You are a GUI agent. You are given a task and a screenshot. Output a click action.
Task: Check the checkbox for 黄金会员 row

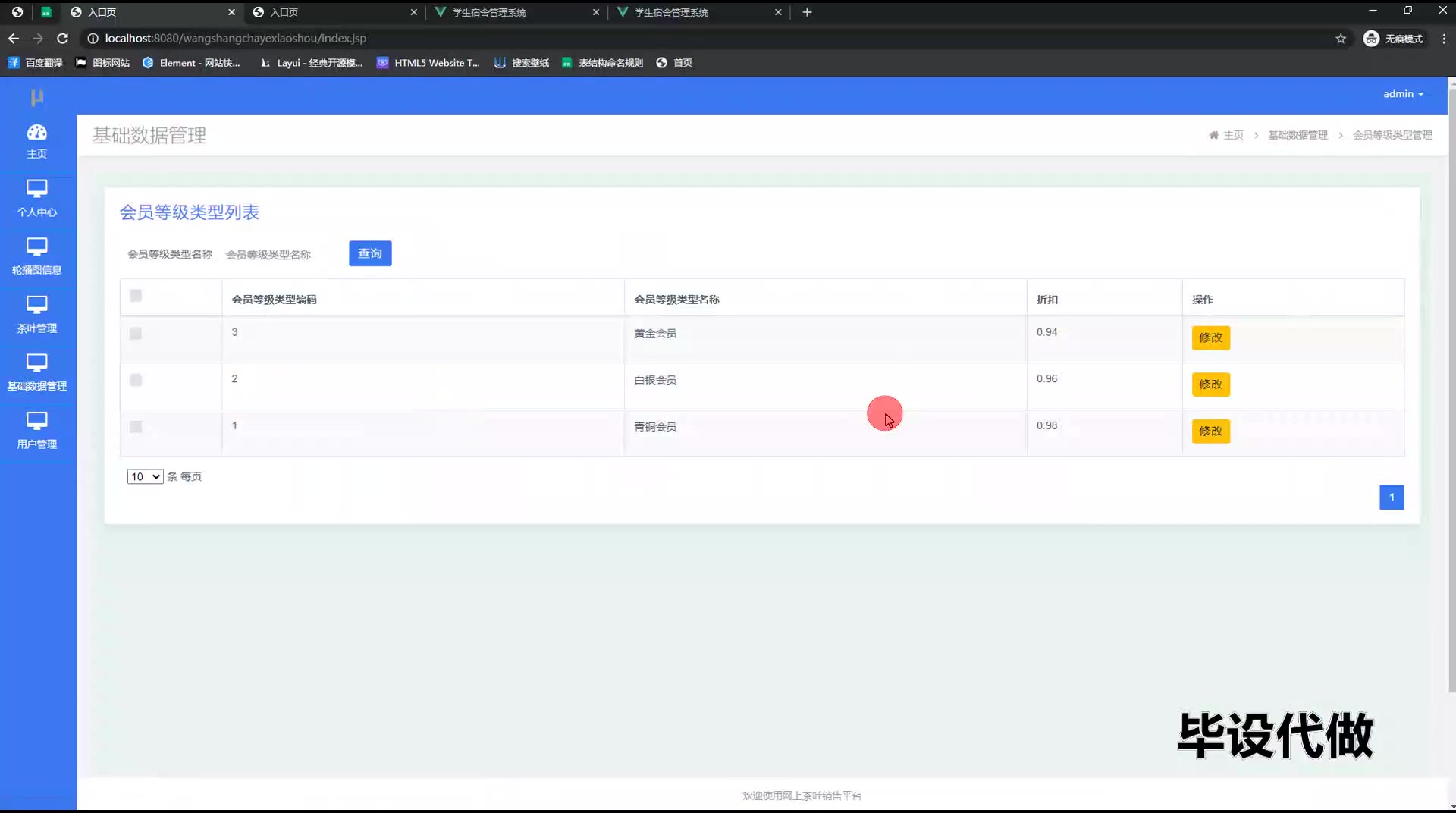(136, 334)
